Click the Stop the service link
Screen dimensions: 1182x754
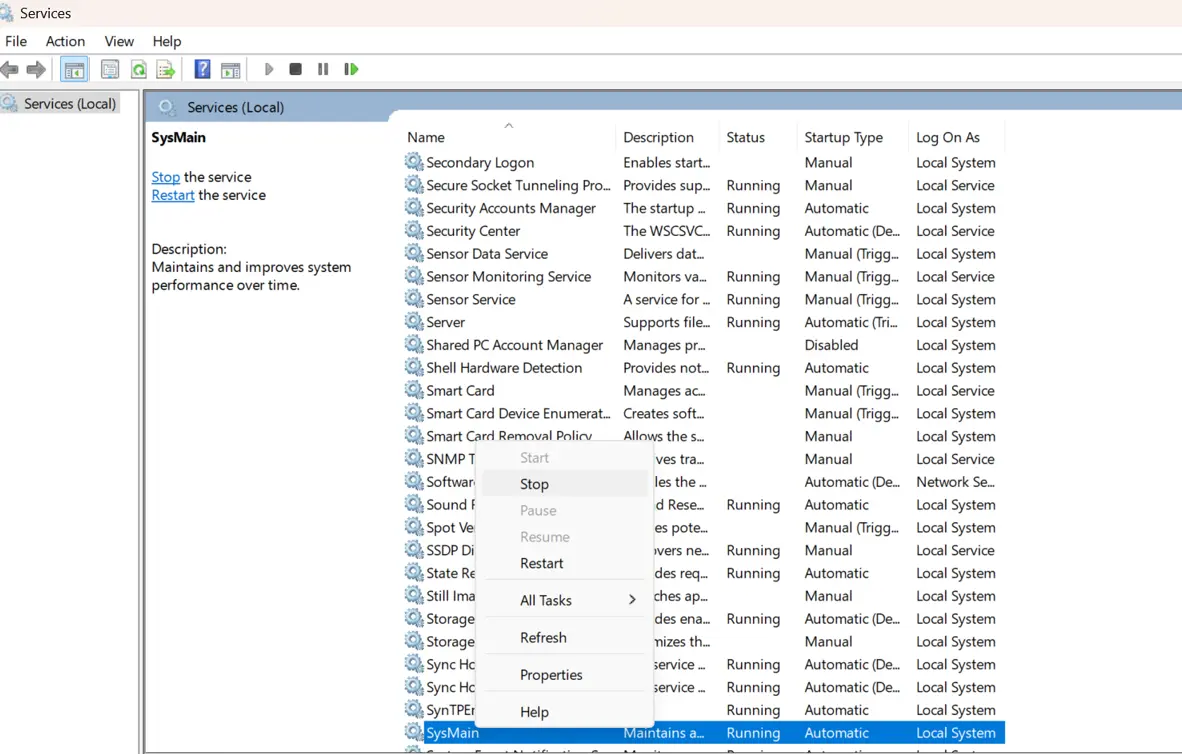[x=166, y=177]
